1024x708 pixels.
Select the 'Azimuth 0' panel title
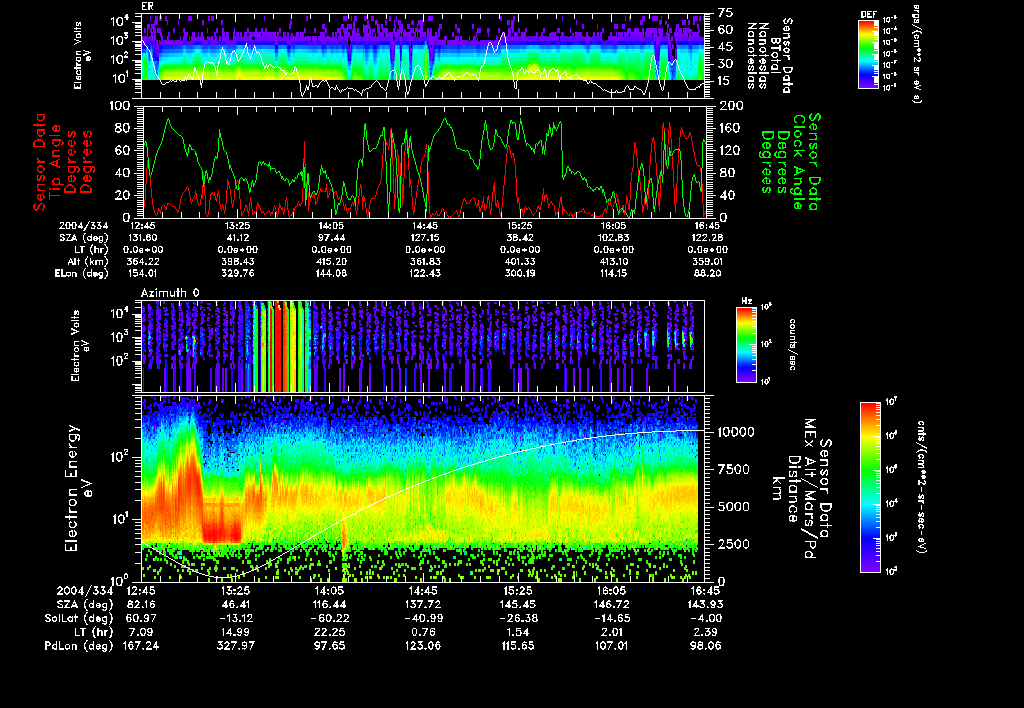coord(170,293)
